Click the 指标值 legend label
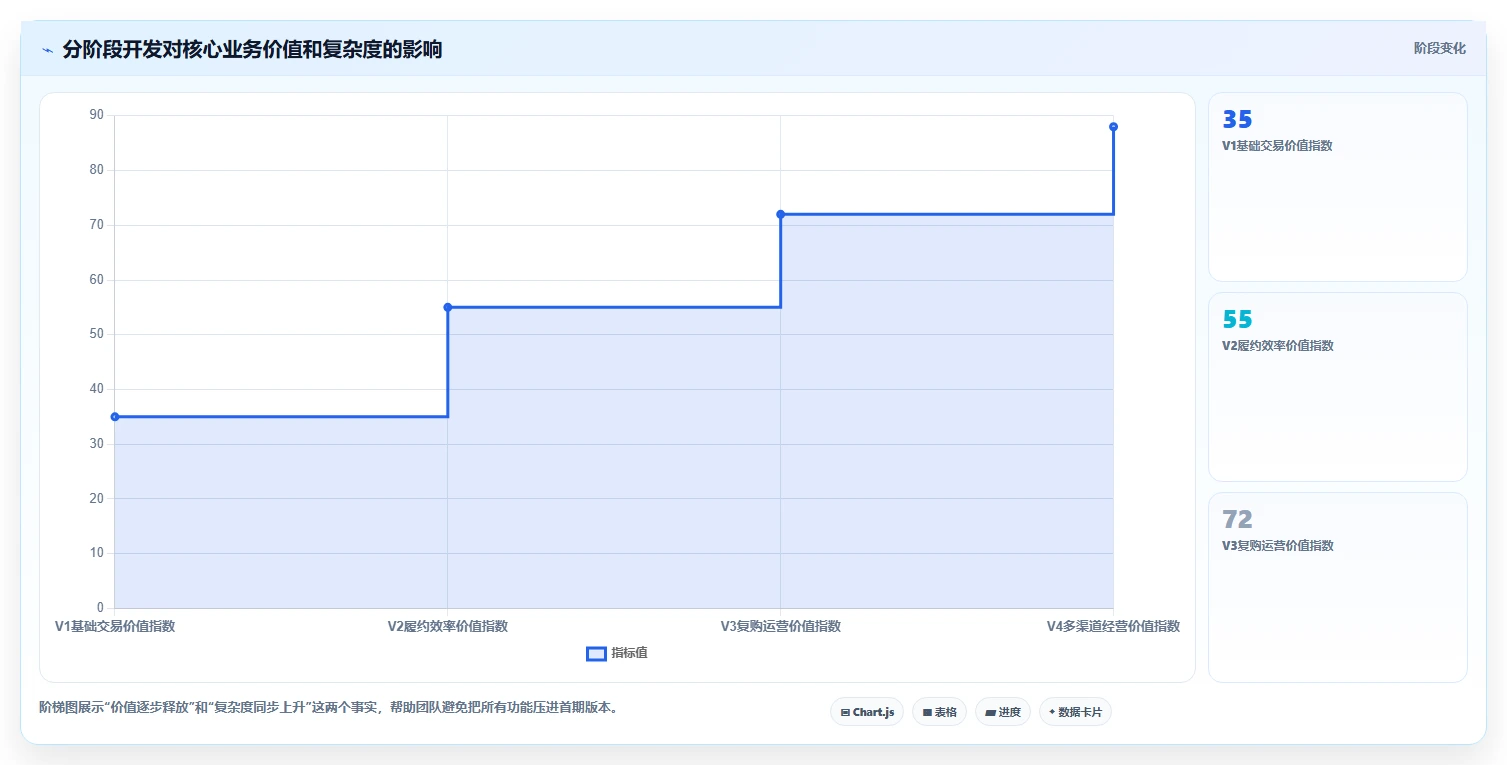Viewport: 1507px width, 765px height. 630,653
